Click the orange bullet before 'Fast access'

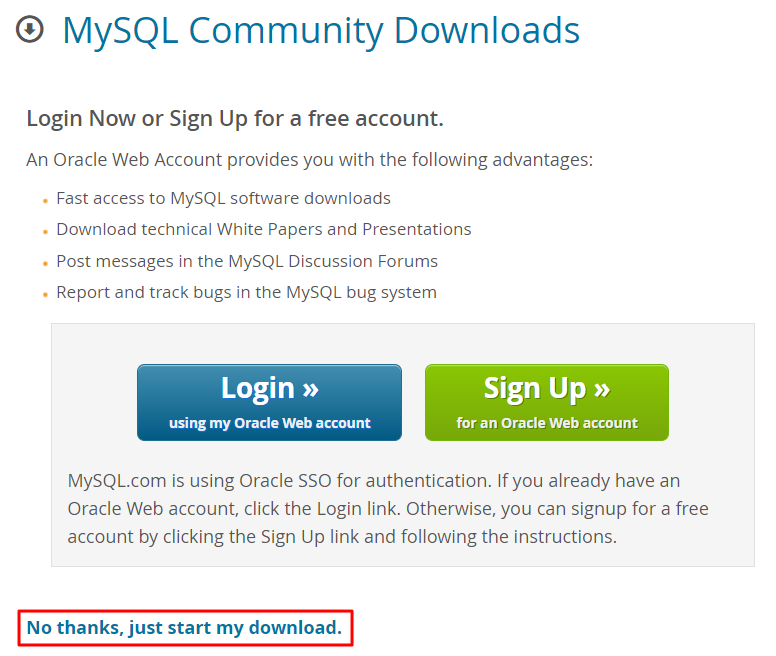45,201
